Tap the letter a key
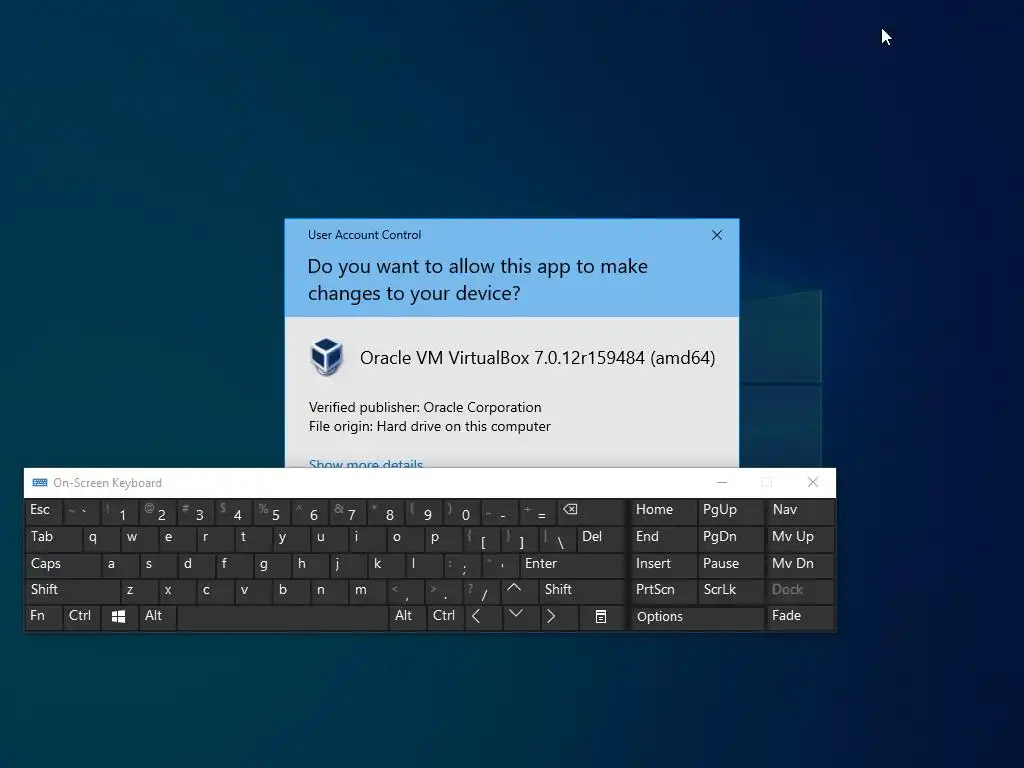Viewport: 1024px width, 768px height. 120,565
